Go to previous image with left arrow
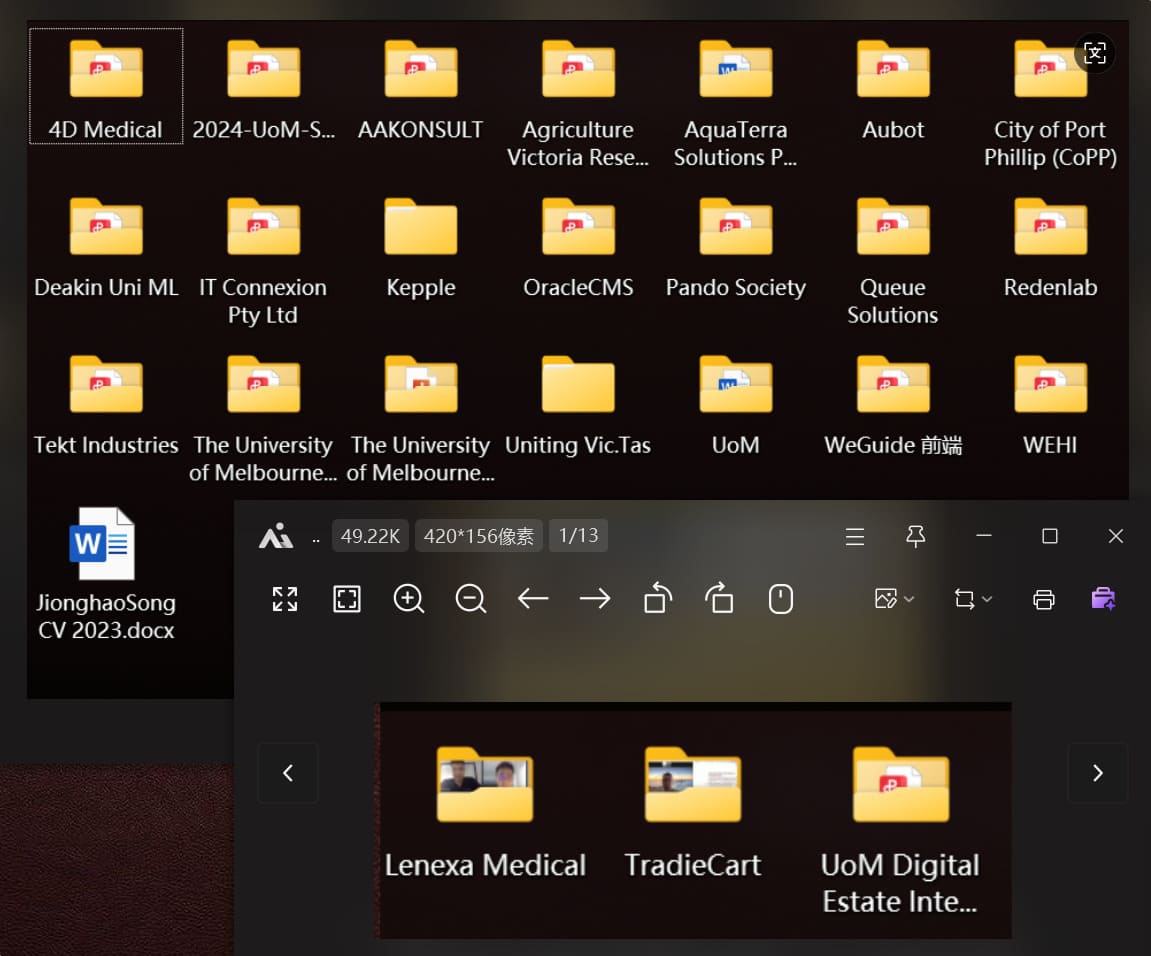Viewport: 1151px width, 956px height. [533, 599]
